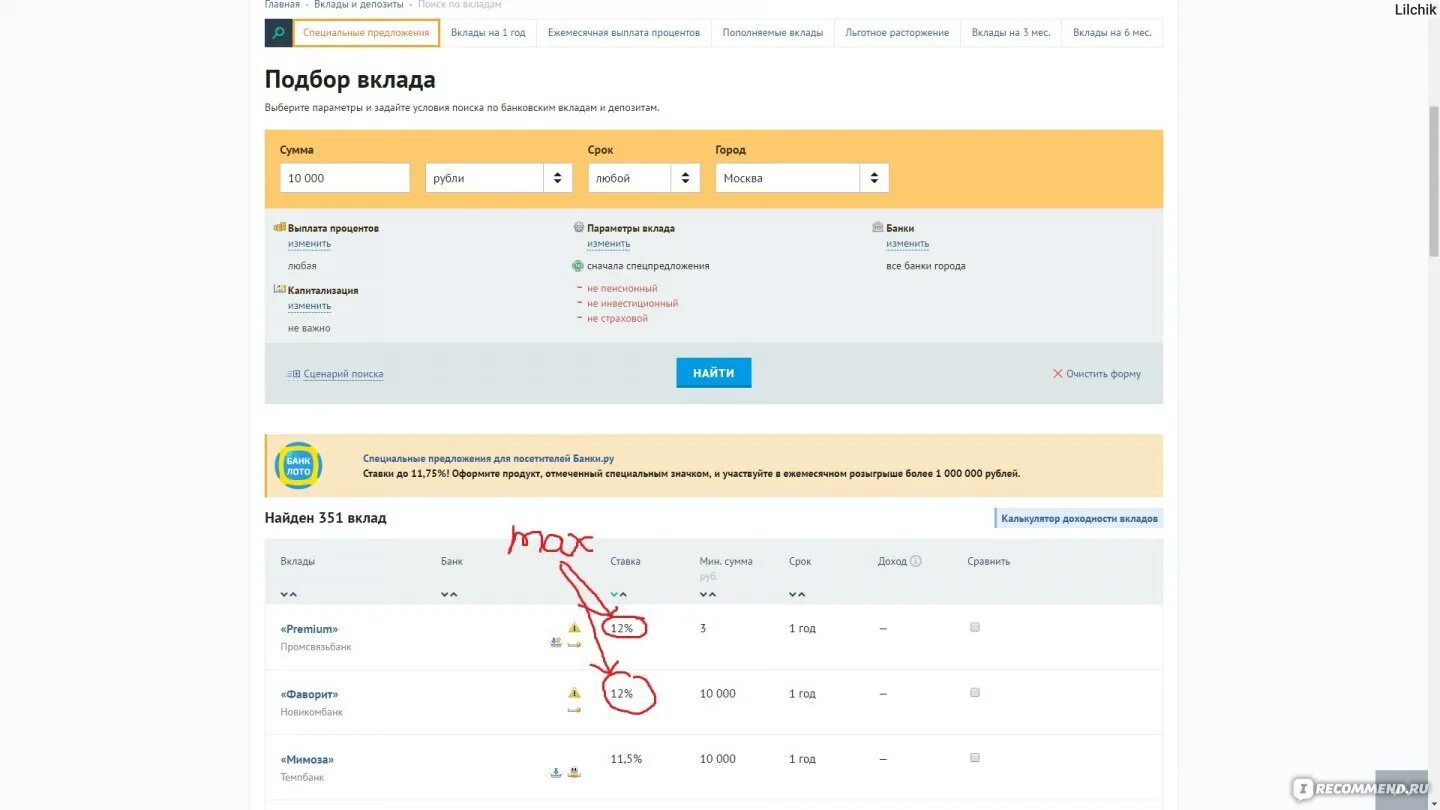
Task: Open the Сценарий поиска link
Action: tap(343, 374)
